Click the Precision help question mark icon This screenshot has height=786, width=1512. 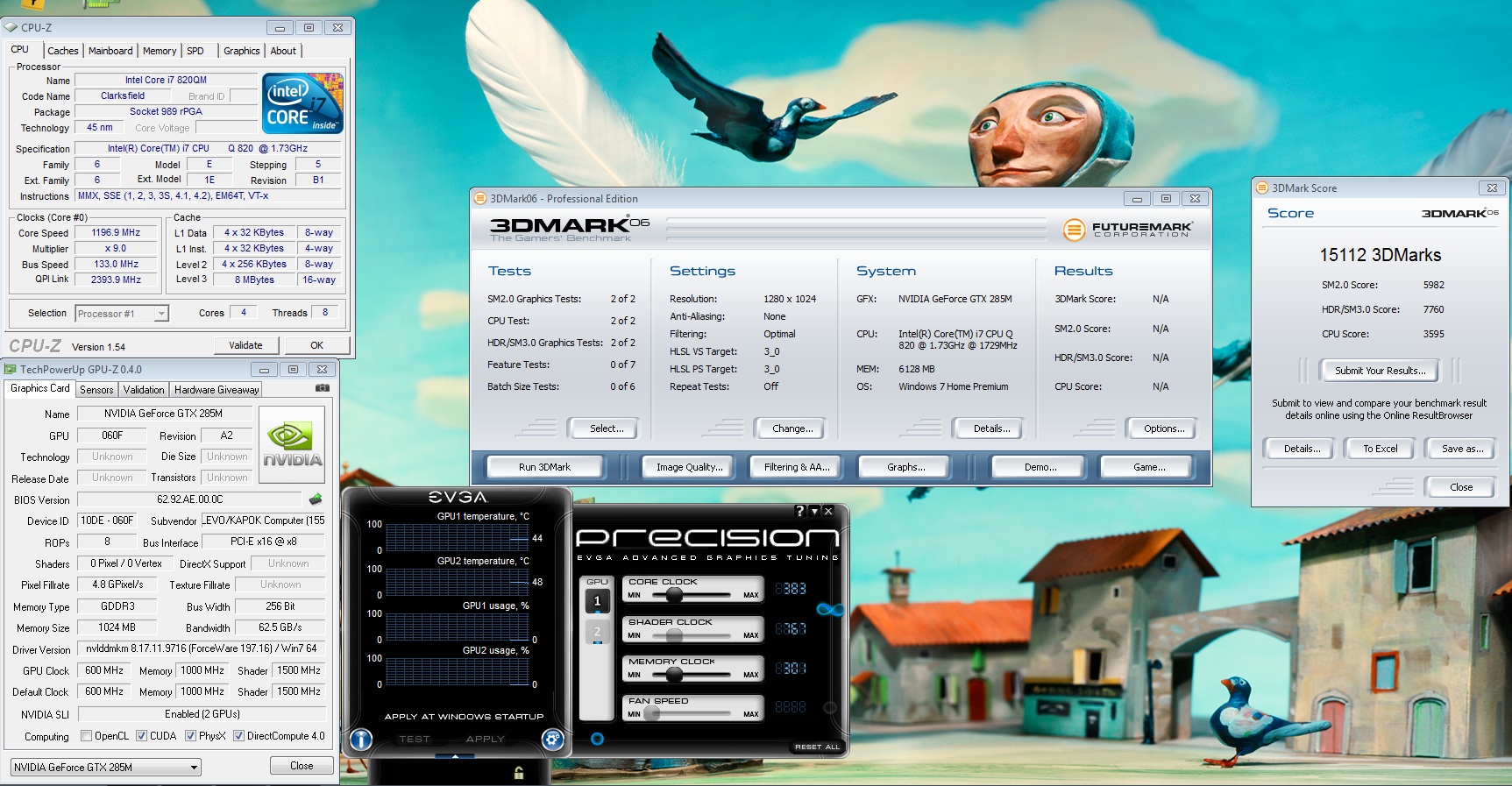799,511
